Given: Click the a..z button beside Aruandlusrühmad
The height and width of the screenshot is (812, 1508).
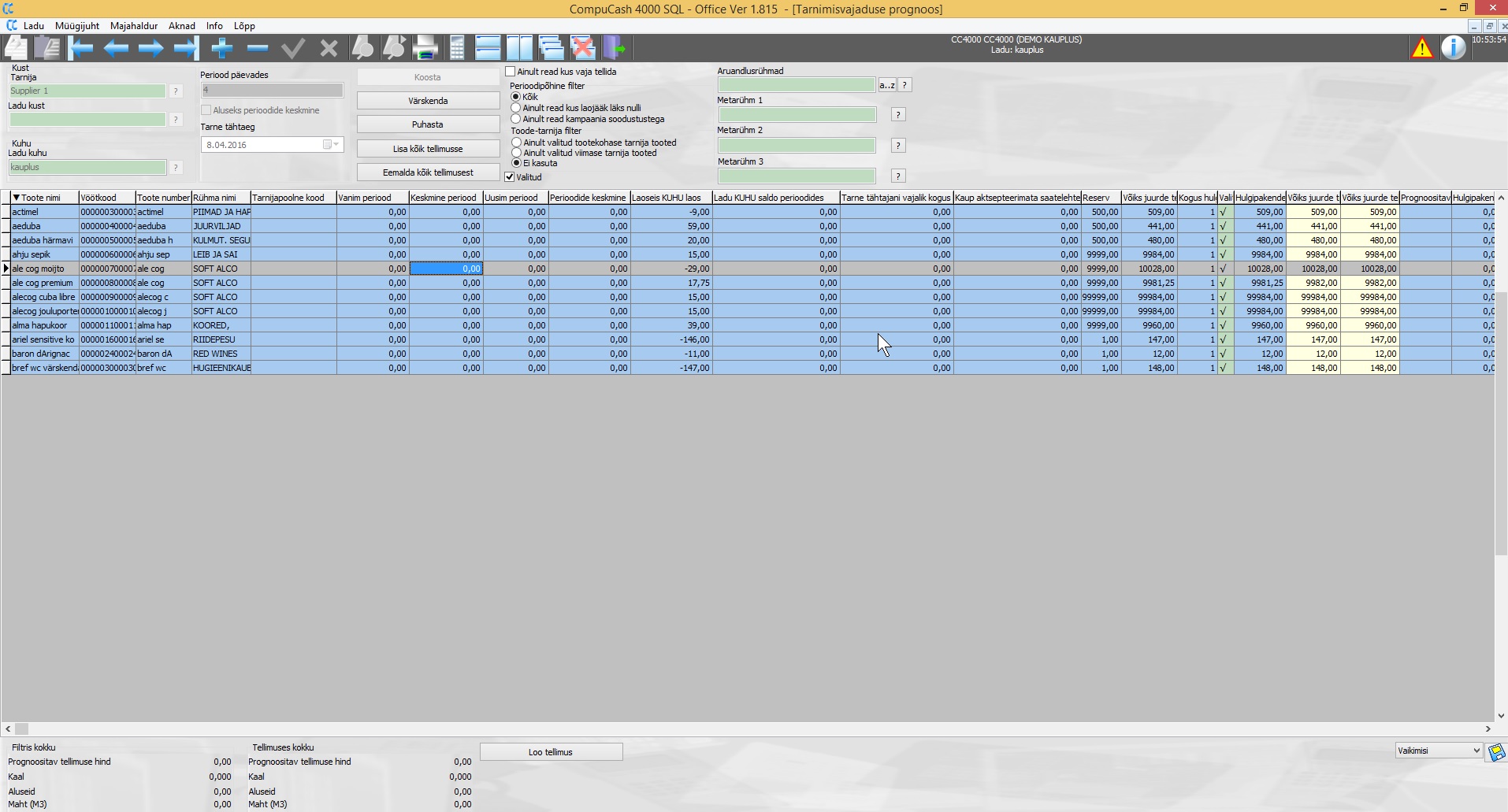Looking at the screenshot, I should [886, 85].
